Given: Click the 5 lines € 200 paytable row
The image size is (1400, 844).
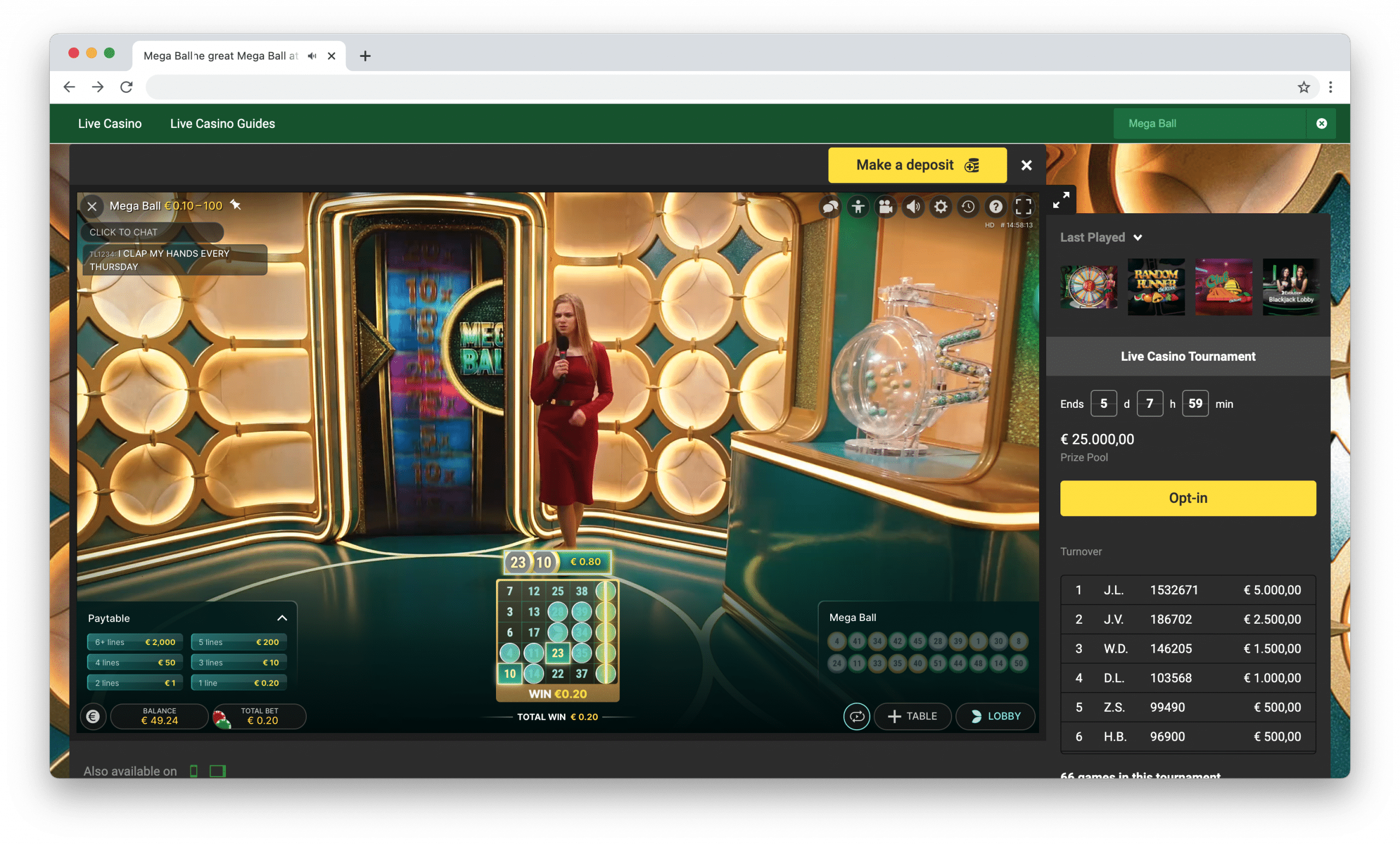Looking at the screenshot, I should coord(238,642).
